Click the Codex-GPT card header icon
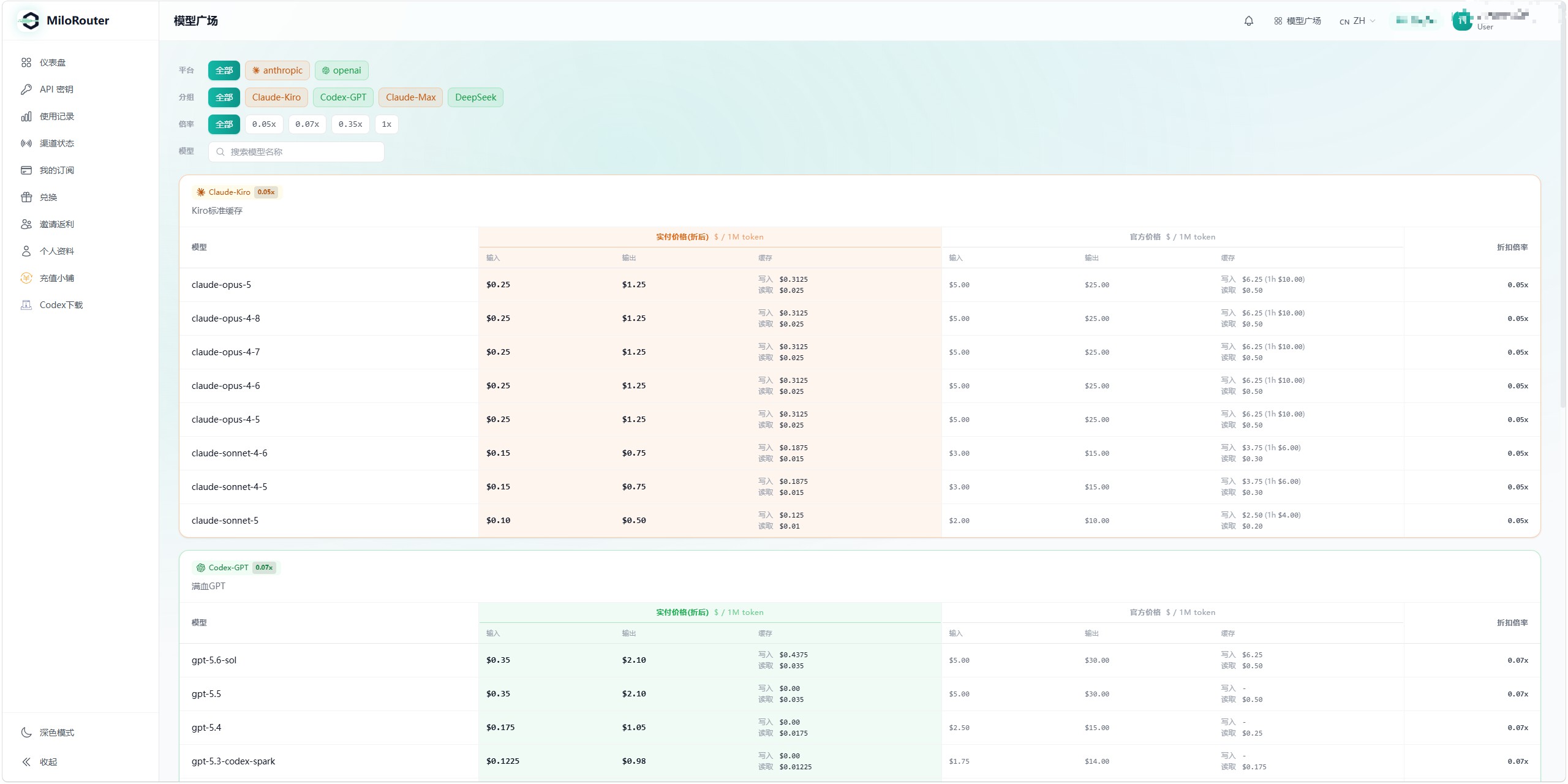 click(201, 568)
